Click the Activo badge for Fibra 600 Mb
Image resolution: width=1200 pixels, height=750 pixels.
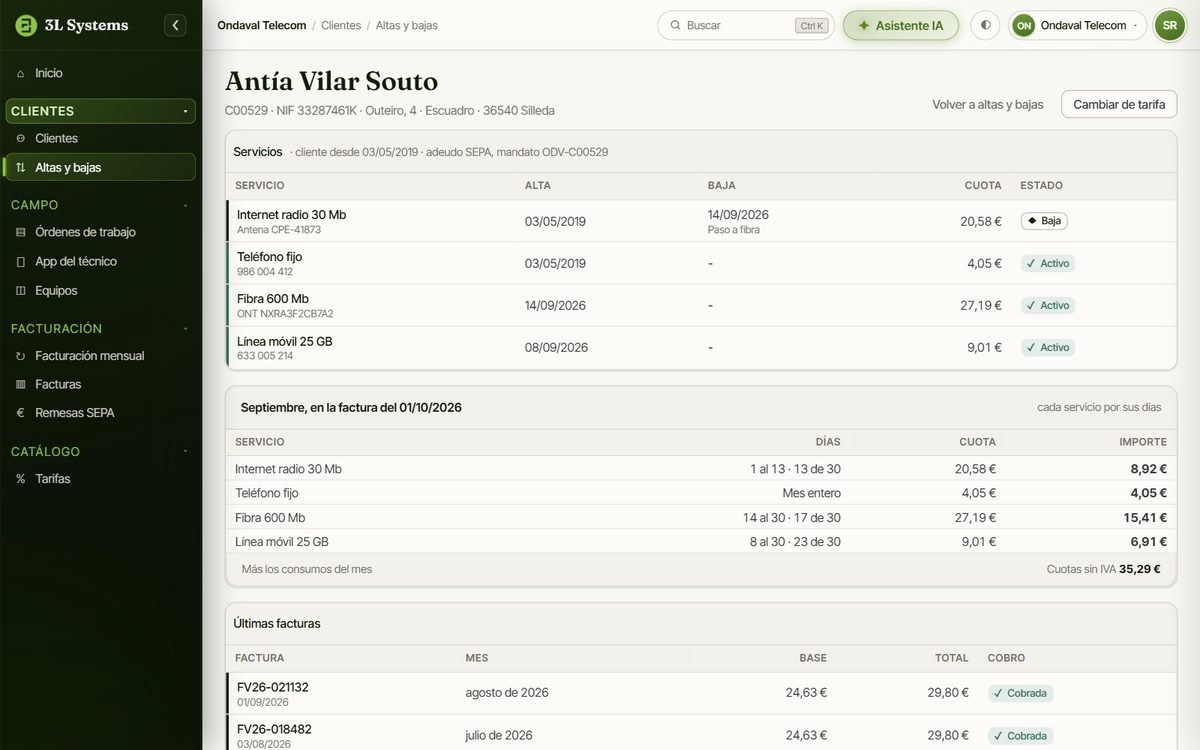pyautogui.click(x=1048, y=306)
